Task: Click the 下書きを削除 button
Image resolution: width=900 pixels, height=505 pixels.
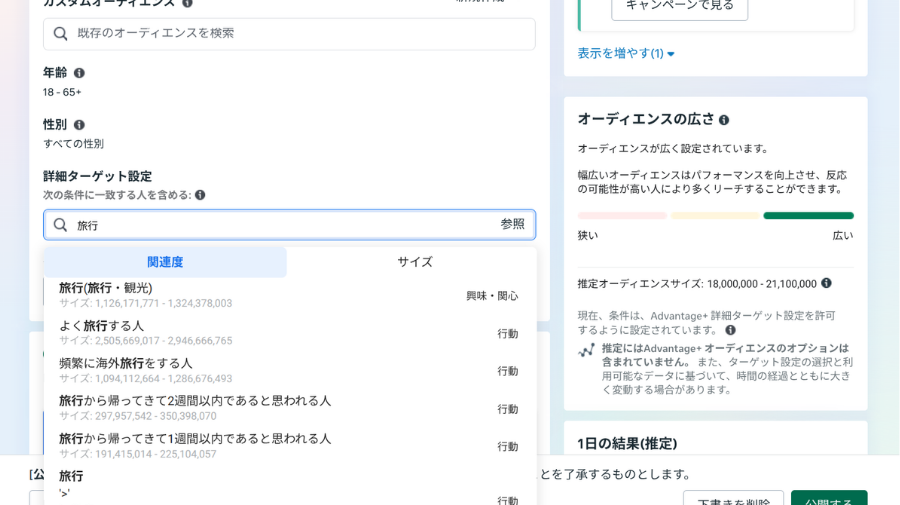Action: (x=733, y=499)
